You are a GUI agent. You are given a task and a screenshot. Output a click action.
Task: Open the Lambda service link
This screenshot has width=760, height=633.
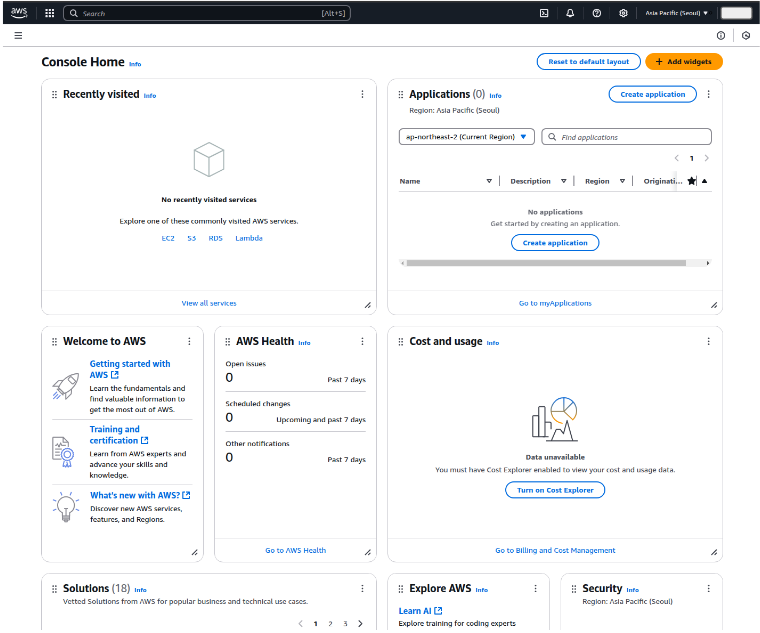[249, 238]
